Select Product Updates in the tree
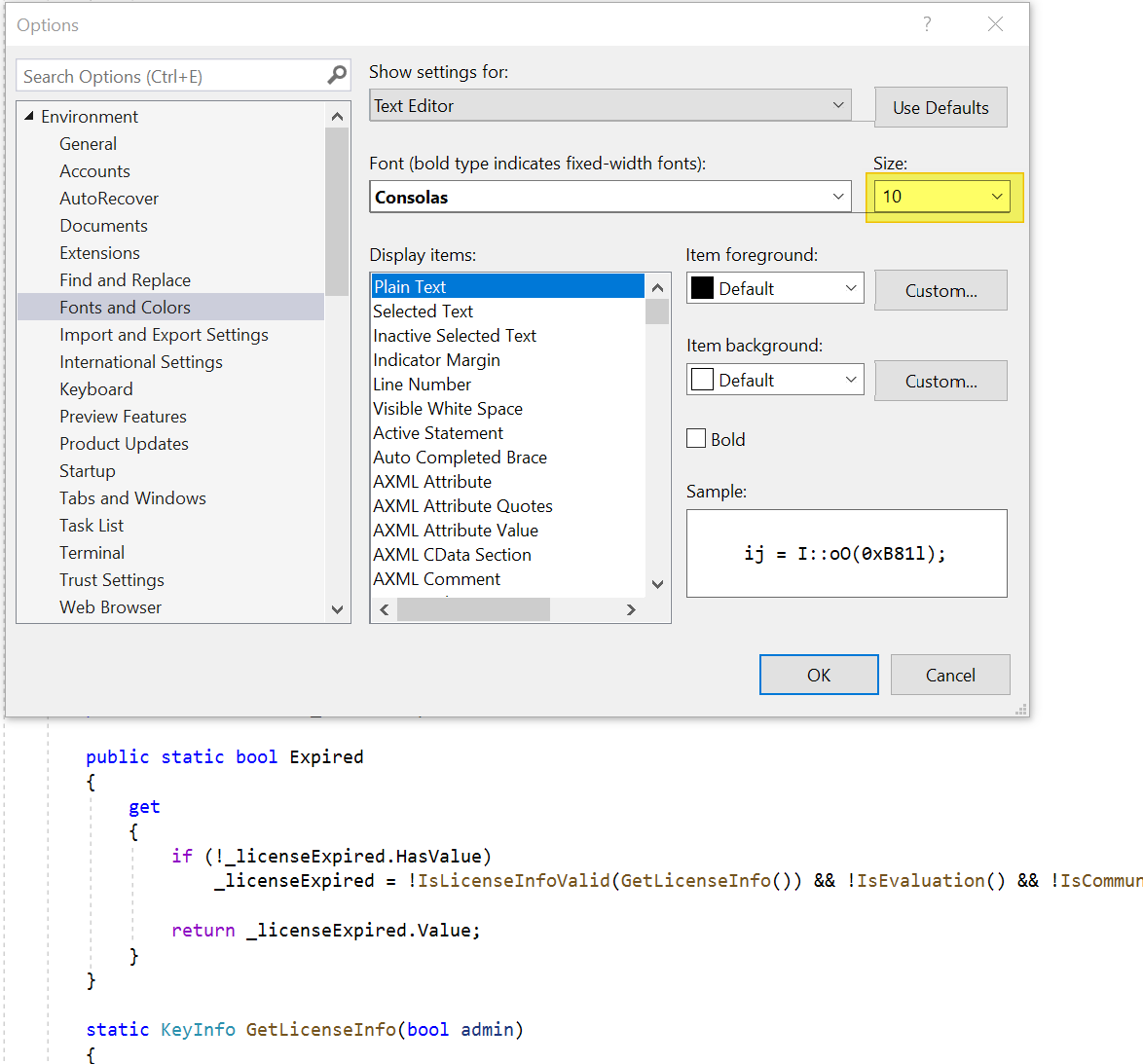Screen dimensions: 1143x1064 (x=124, y=444)
